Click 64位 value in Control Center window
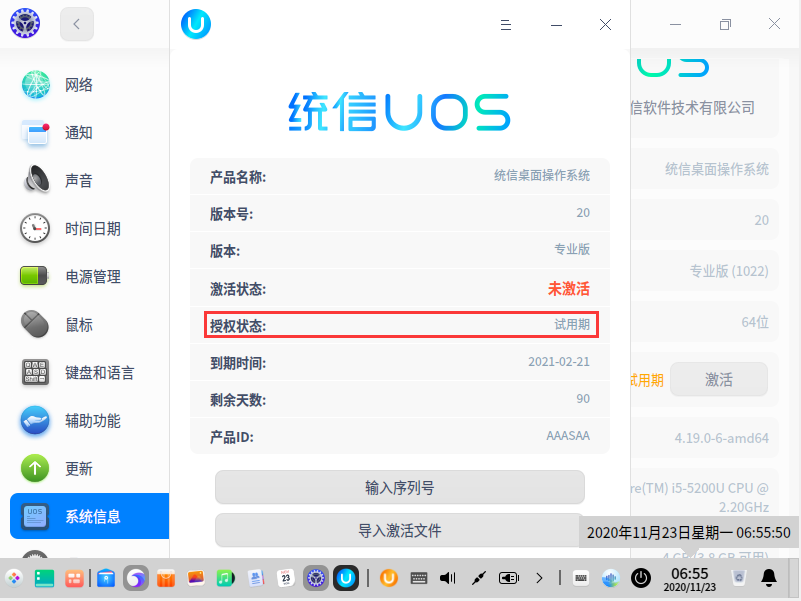 (755, 322)
